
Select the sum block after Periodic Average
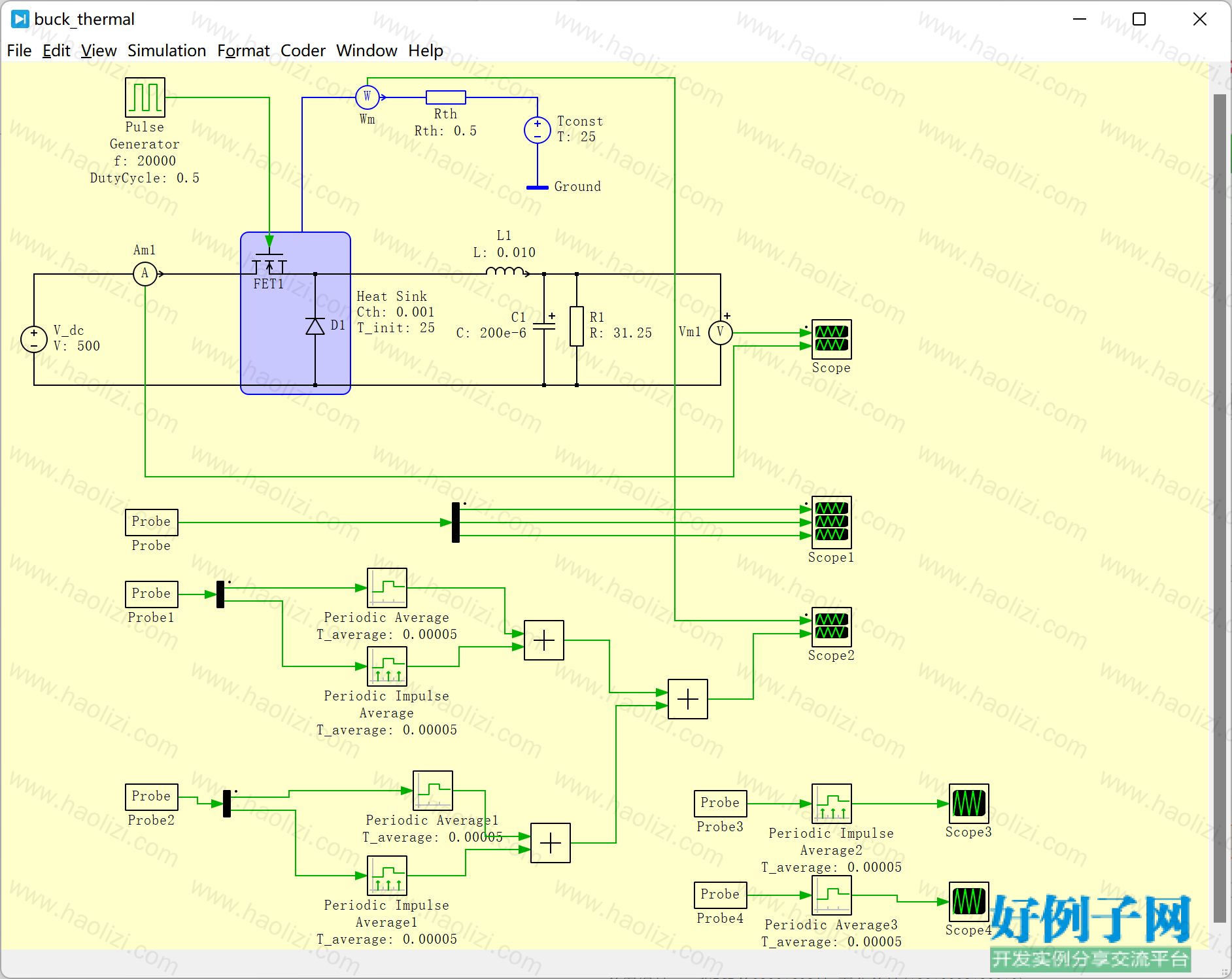tap(544, 640)
